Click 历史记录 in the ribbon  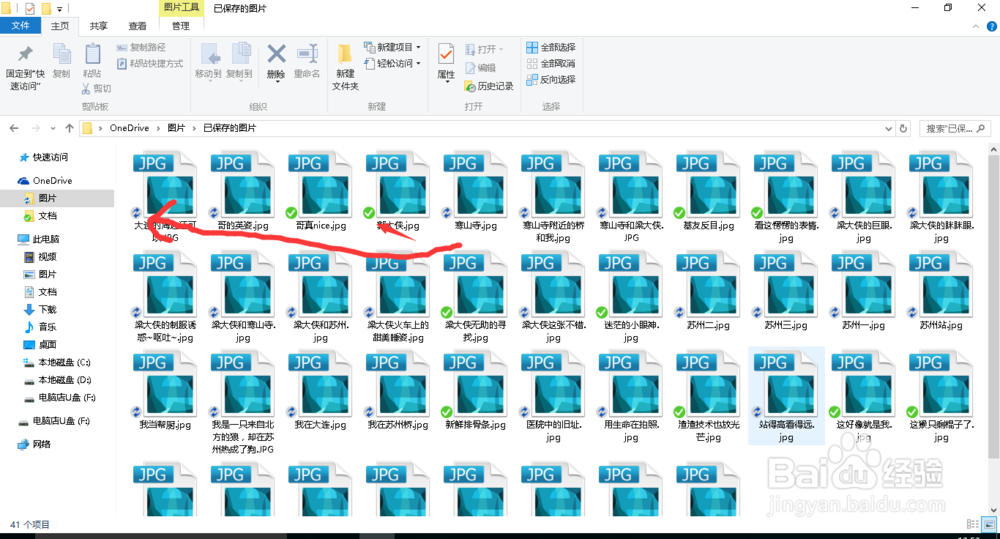[489, 86]
